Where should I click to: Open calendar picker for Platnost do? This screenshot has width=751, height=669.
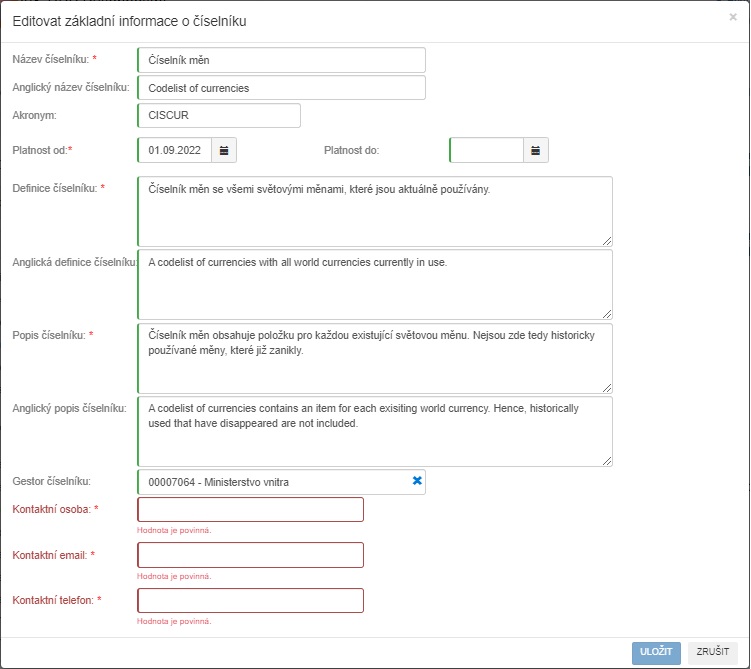coord(536,150)
